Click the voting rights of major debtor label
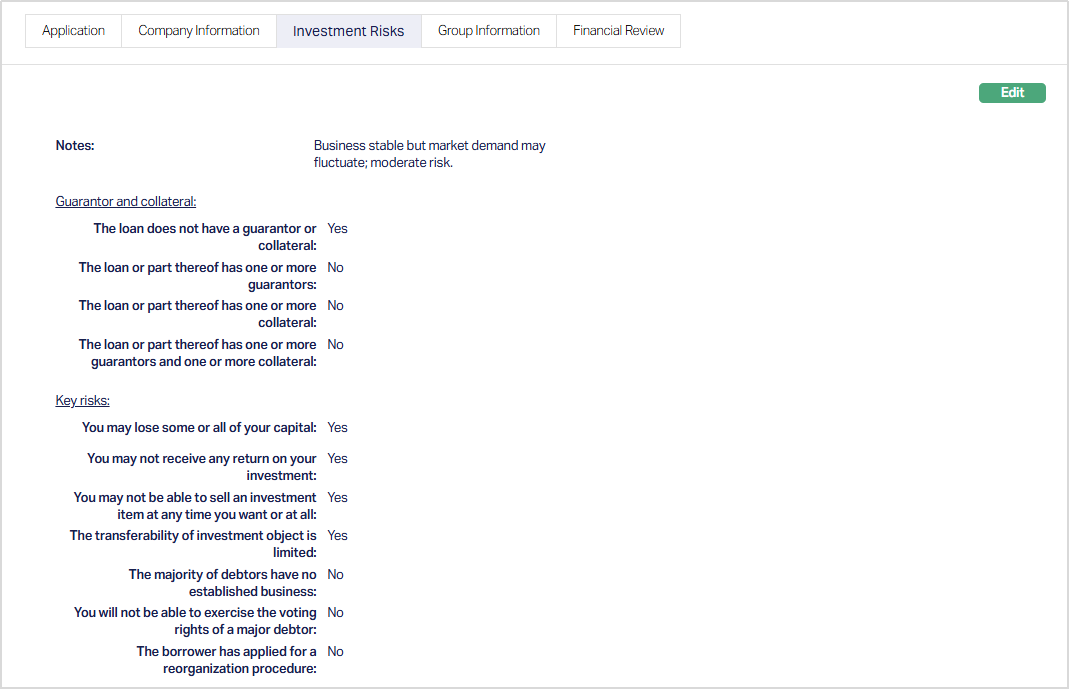1069x689 pixels. [195, 621]
